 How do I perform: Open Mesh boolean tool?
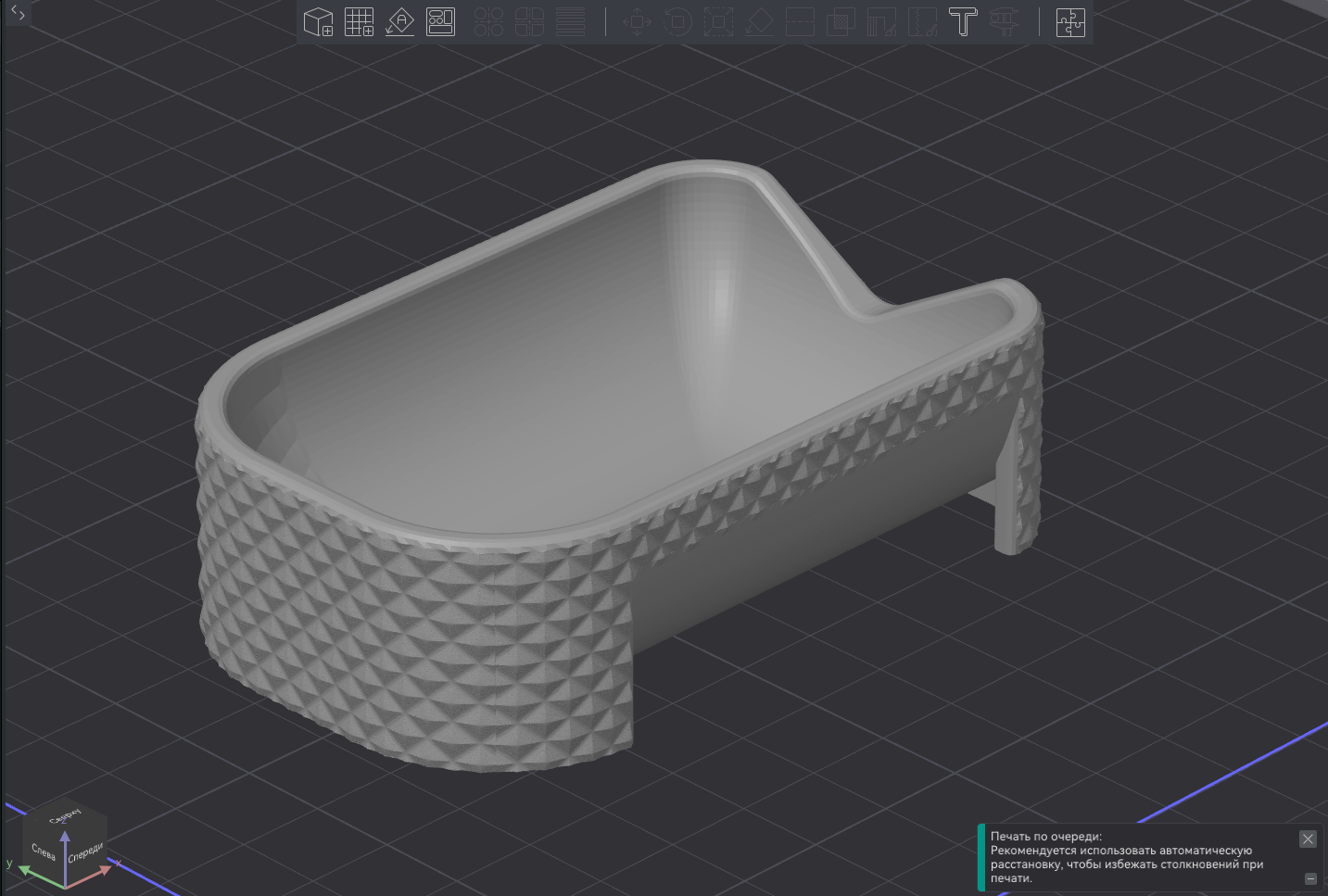pyautogui.click(x=841, y=21)
